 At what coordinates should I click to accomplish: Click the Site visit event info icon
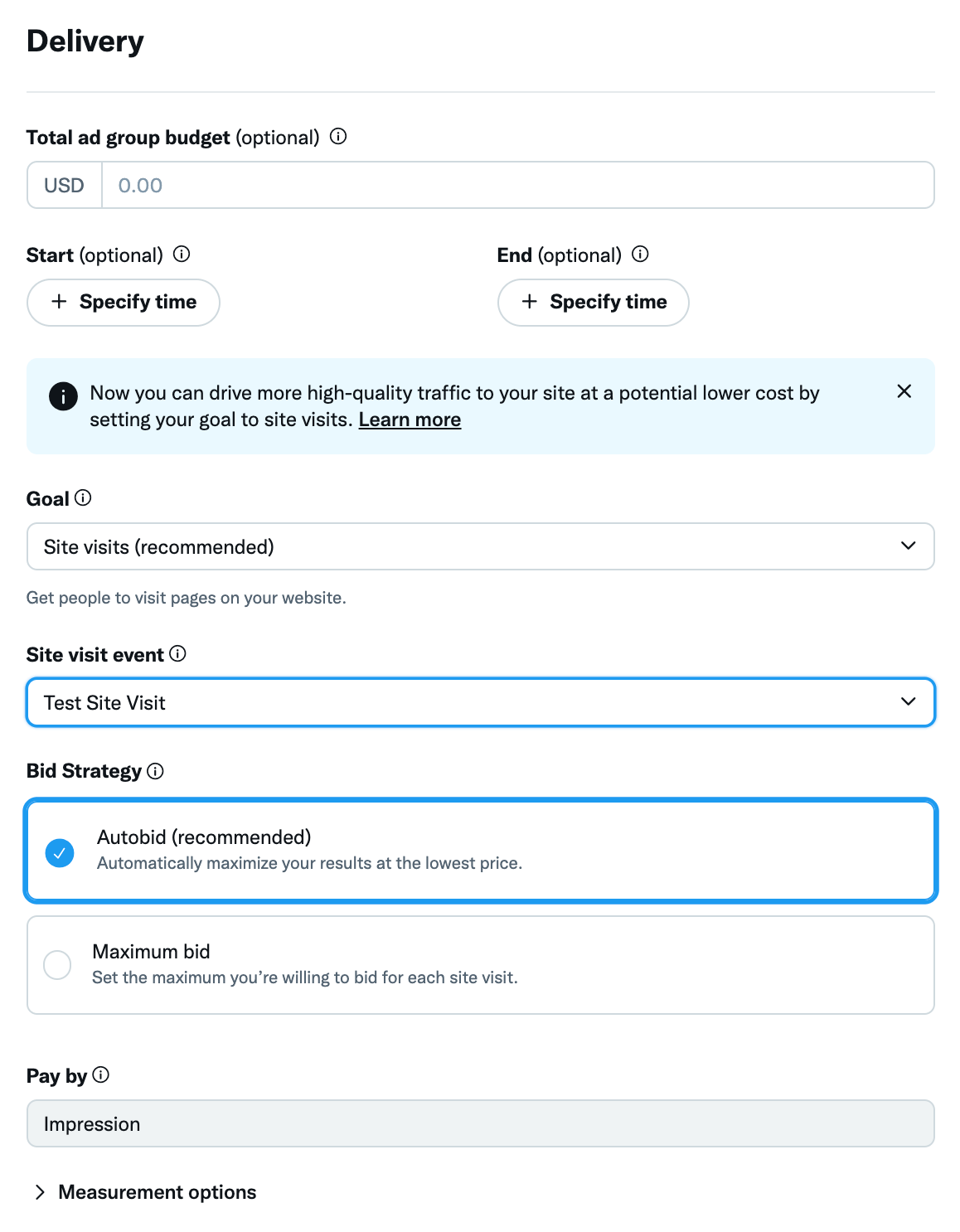178,654
